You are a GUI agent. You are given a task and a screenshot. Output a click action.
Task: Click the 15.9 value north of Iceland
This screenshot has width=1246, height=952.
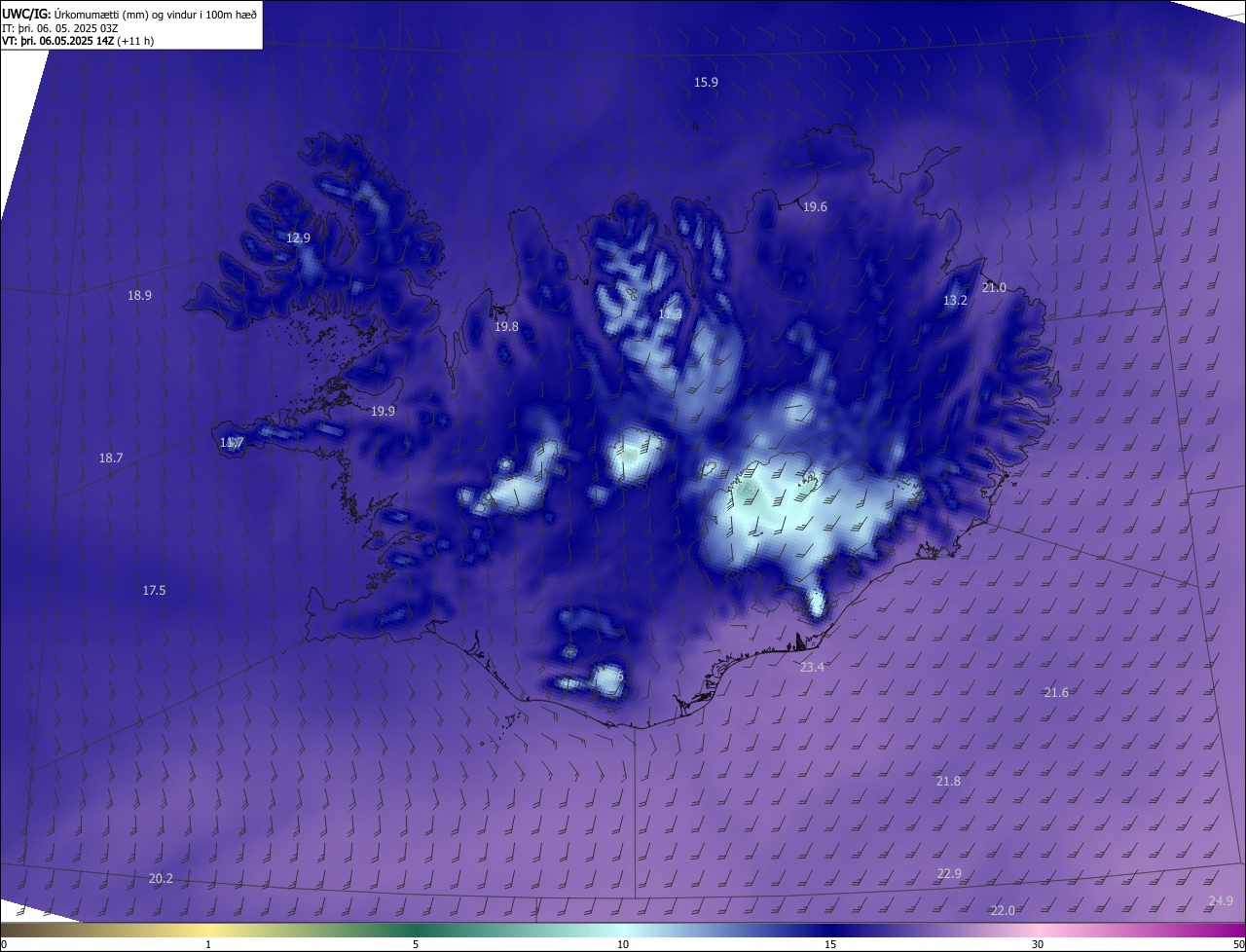click(706, 83)
